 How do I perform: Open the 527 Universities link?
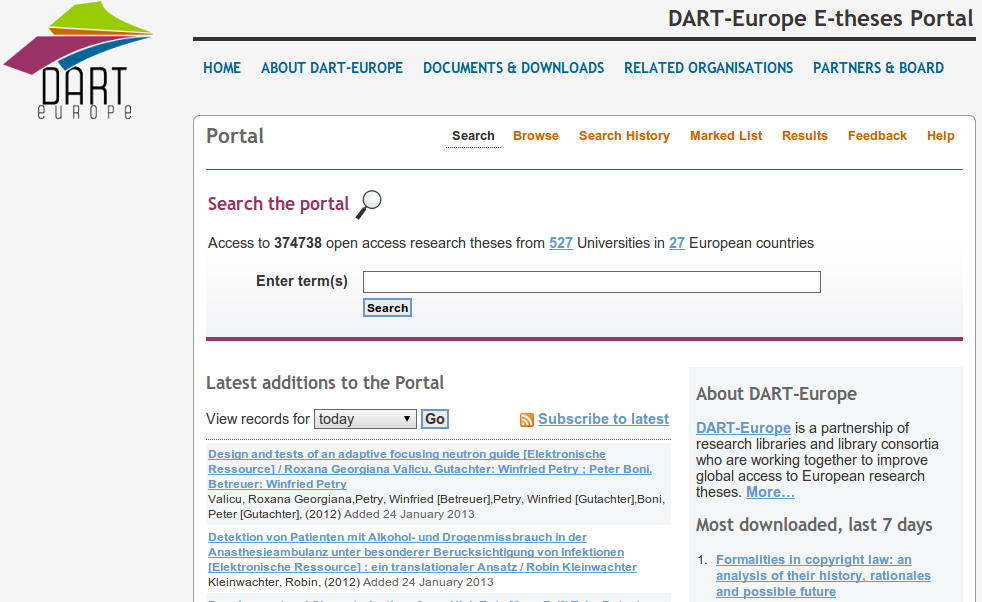pyautogui.click(x=561, y=243)
